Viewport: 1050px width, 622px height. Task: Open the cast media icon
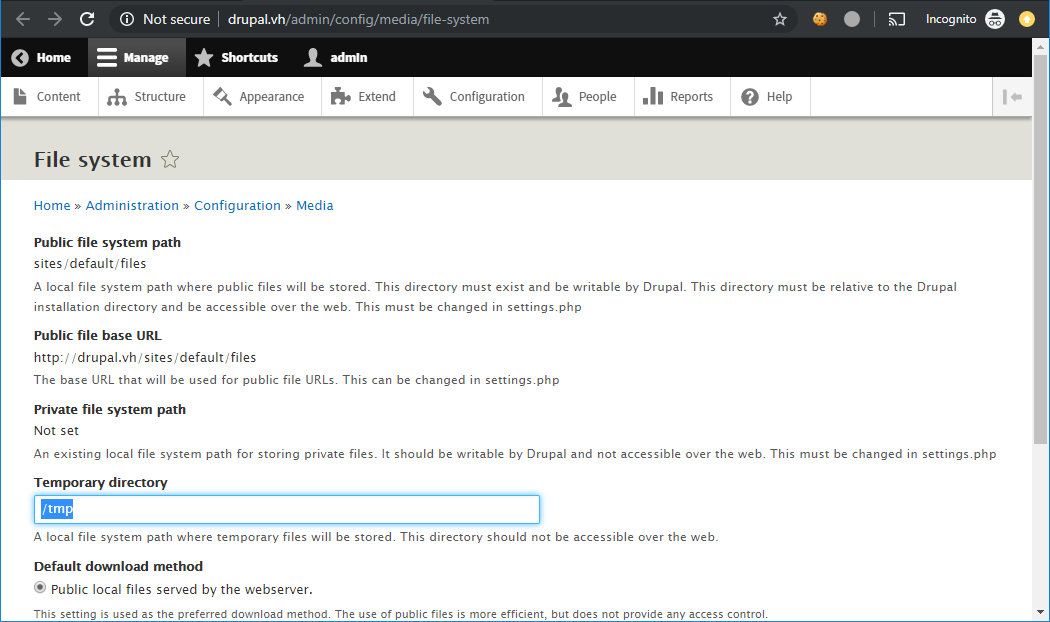click(897, 19)
